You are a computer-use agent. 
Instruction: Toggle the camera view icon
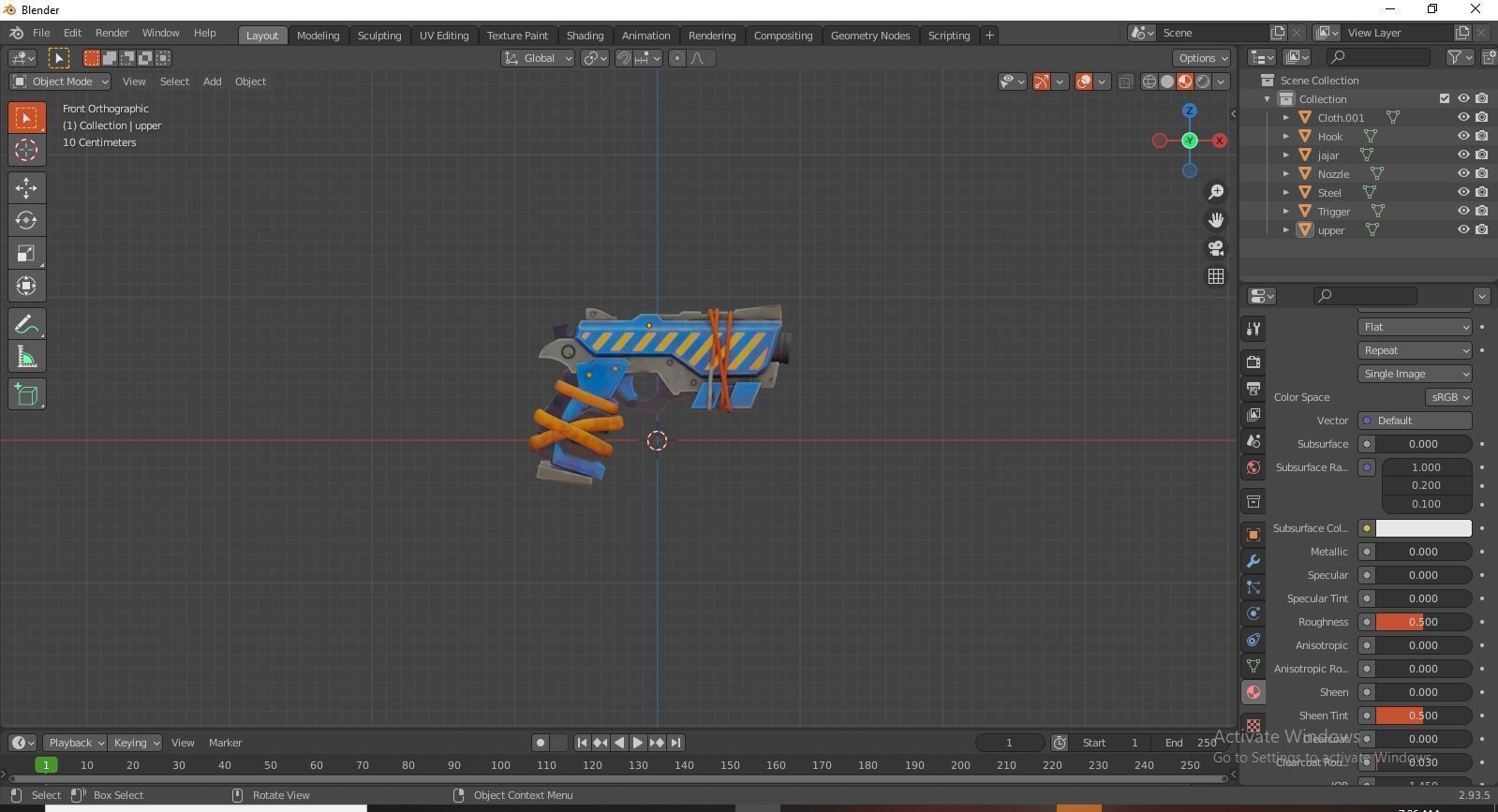[1216, 248]
